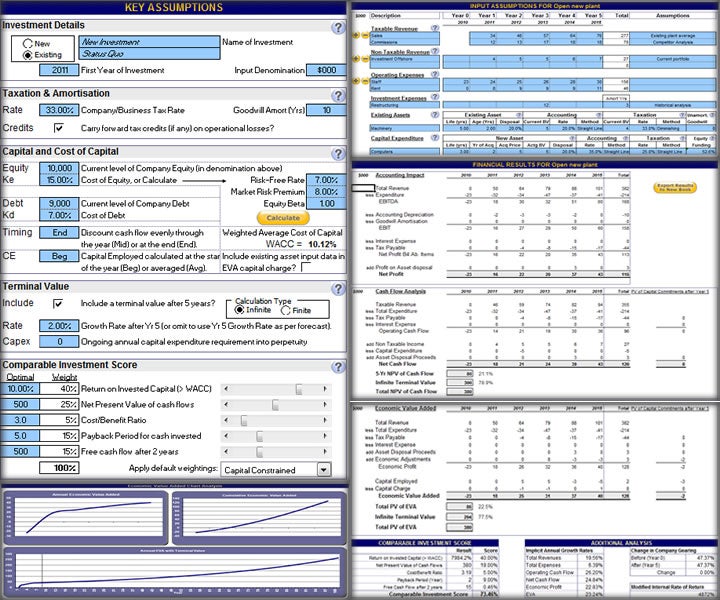Screen dimensions: 720x600
Task: Click the Equity 10,000 field
Action: (x=59, y=168)
